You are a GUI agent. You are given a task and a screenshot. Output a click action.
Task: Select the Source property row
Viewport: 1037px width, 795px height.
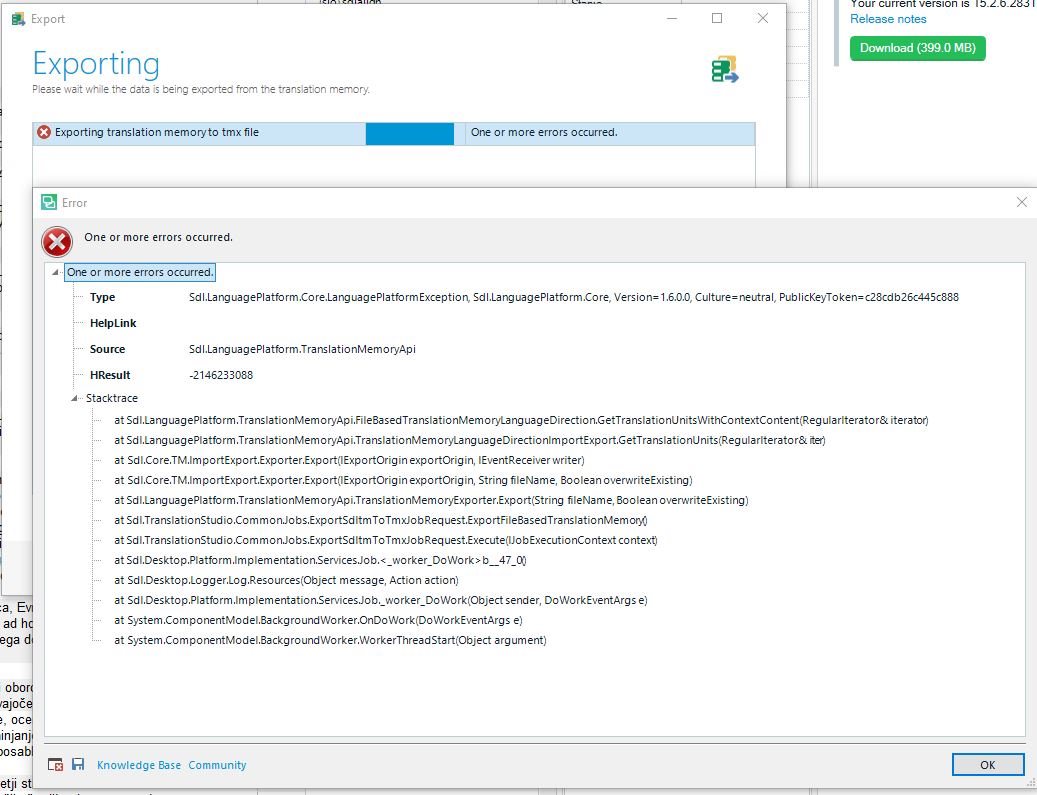253,349
